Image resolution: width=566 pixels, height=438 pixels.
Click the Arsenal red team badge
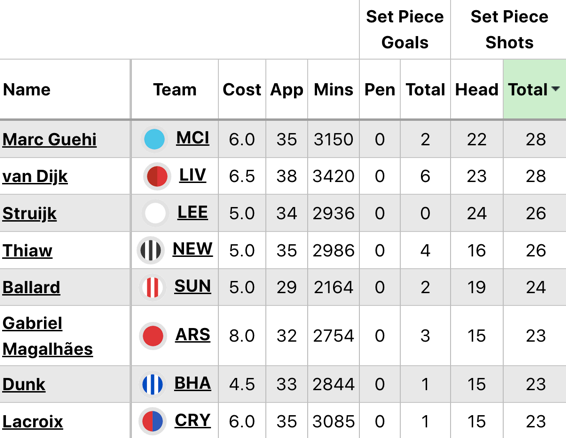tap(153, 336)
